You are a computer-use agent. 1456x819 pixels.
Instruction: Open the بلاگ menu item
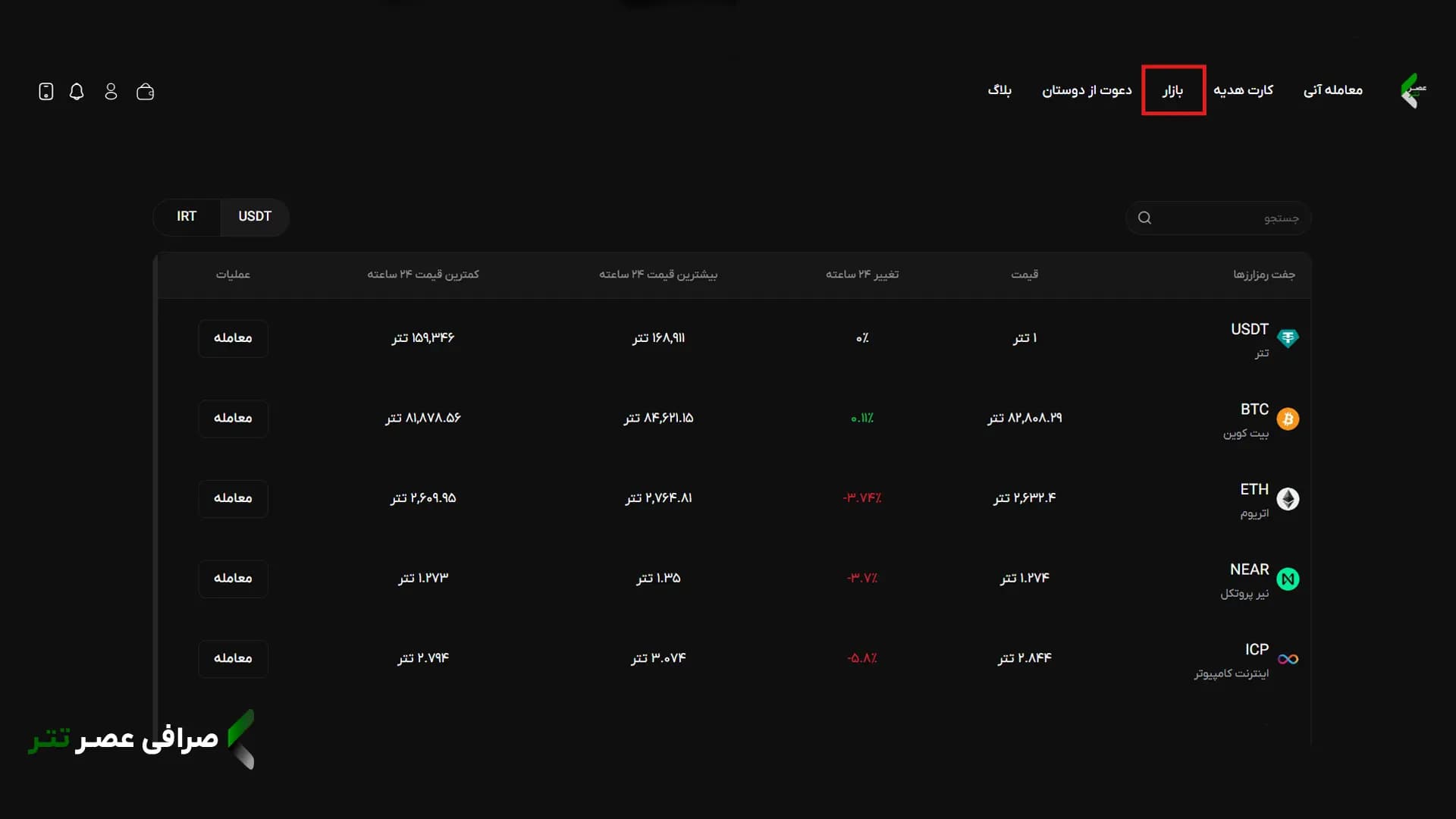999,90
